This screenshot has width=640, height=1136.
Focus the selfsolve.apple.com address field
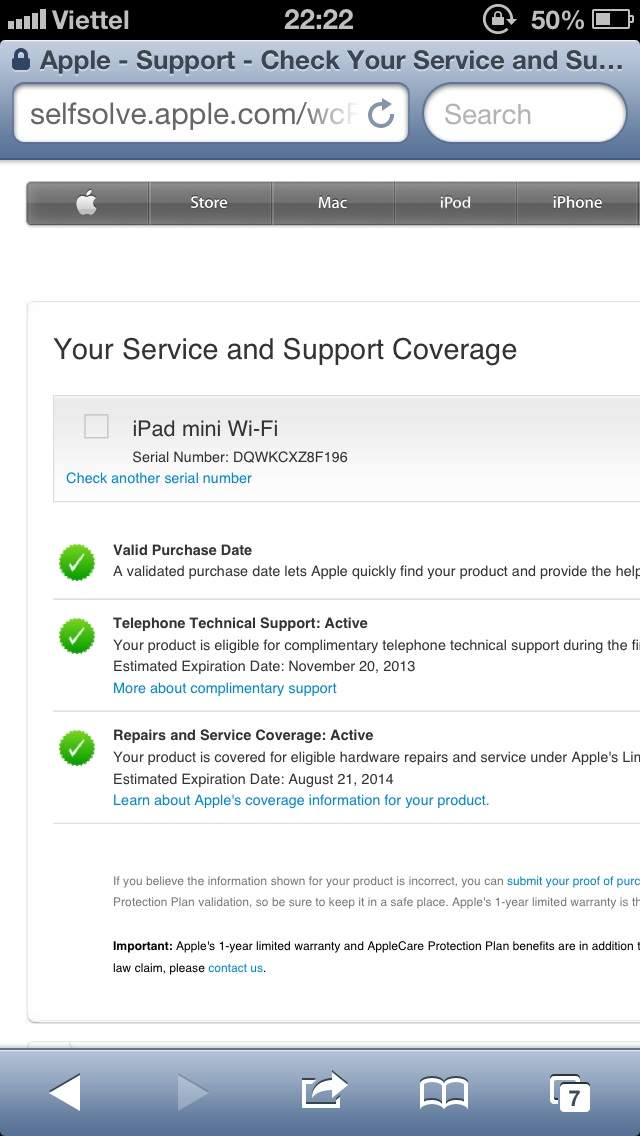click(211, 114)
